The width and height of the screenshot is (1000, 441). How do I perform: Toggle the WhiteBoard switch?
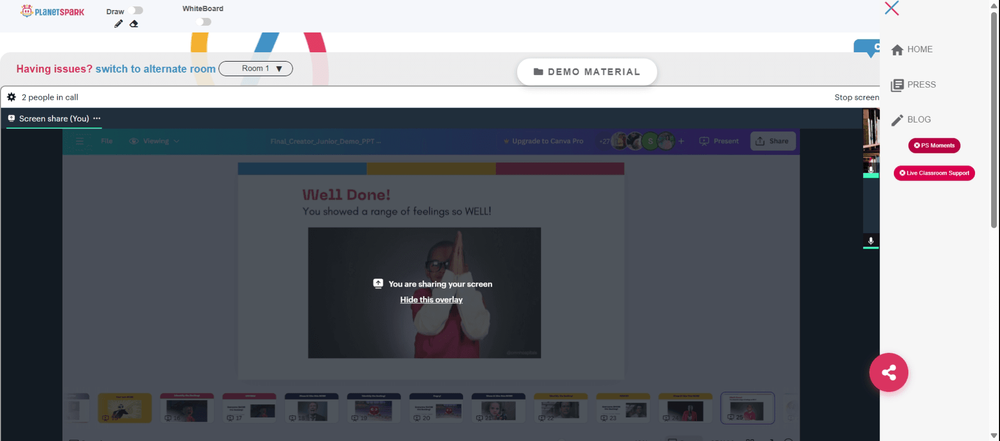click(x=203, y=22)
